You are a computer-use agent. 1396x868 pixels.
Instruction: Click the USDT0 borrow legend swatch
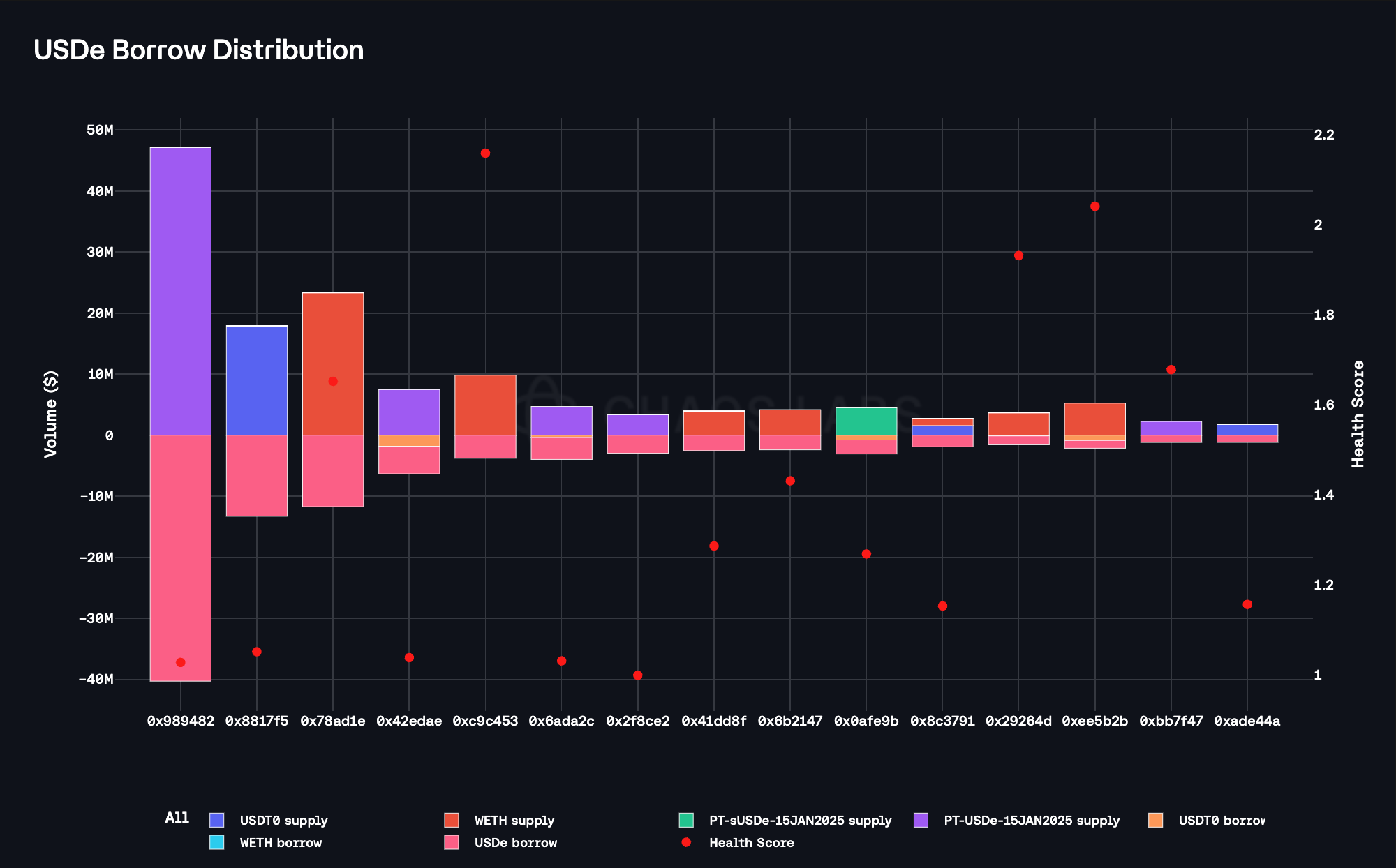(x=1155, y=821)
